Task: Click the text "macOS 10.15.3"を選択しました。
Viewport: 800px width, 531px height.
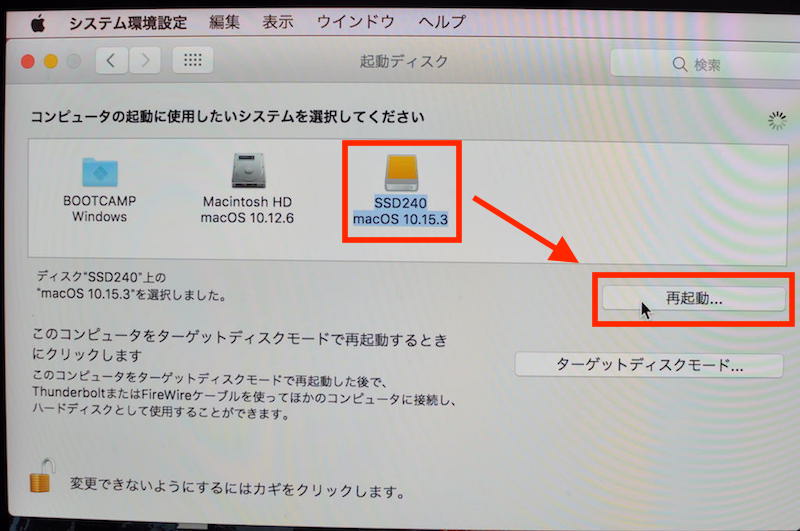Action: pos(132,295)
